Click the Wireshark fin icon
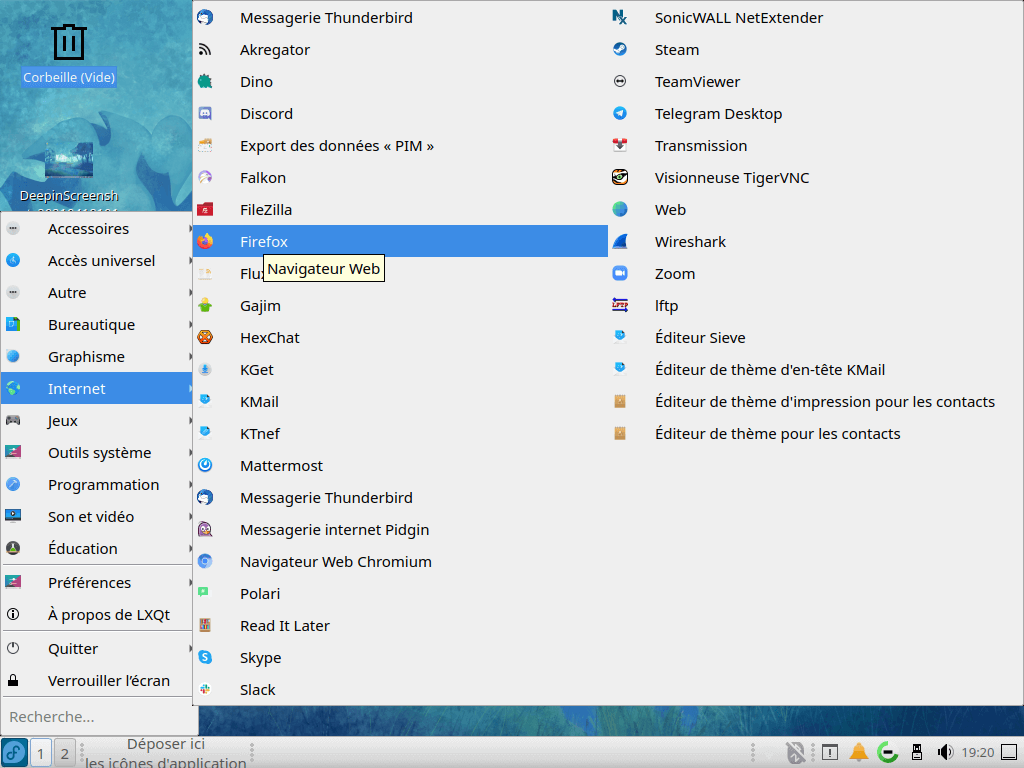Screen dimensions: 1024x768 620,242
